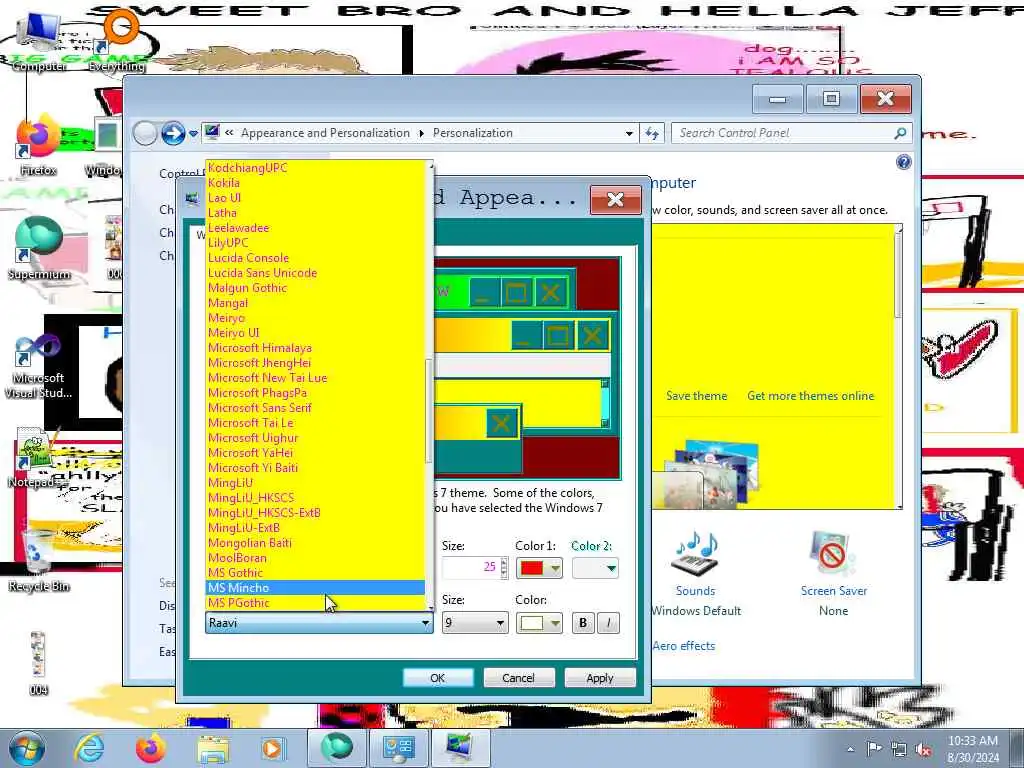The height and width of the screenshot is (768, 1024).
Task: Open the Recycle Bin
Action: pos(39,560)
